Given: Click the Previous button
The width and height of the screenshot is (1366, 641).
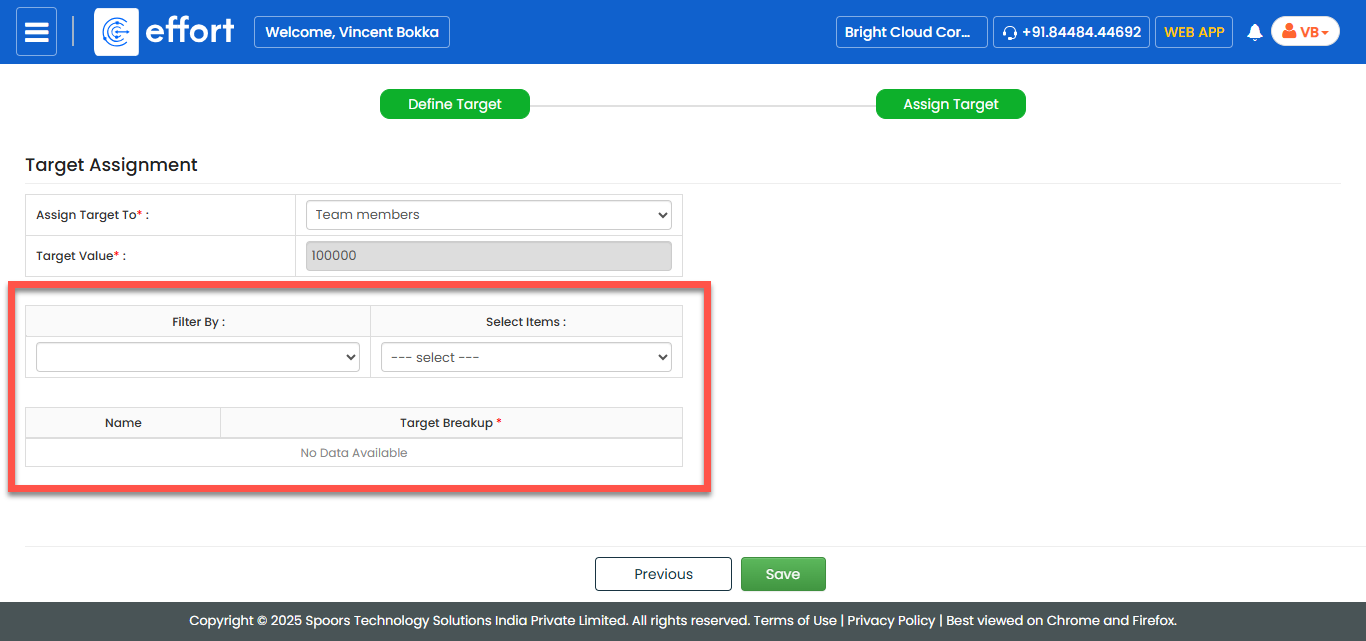Looking at the screenshot, I should (663, 574).
